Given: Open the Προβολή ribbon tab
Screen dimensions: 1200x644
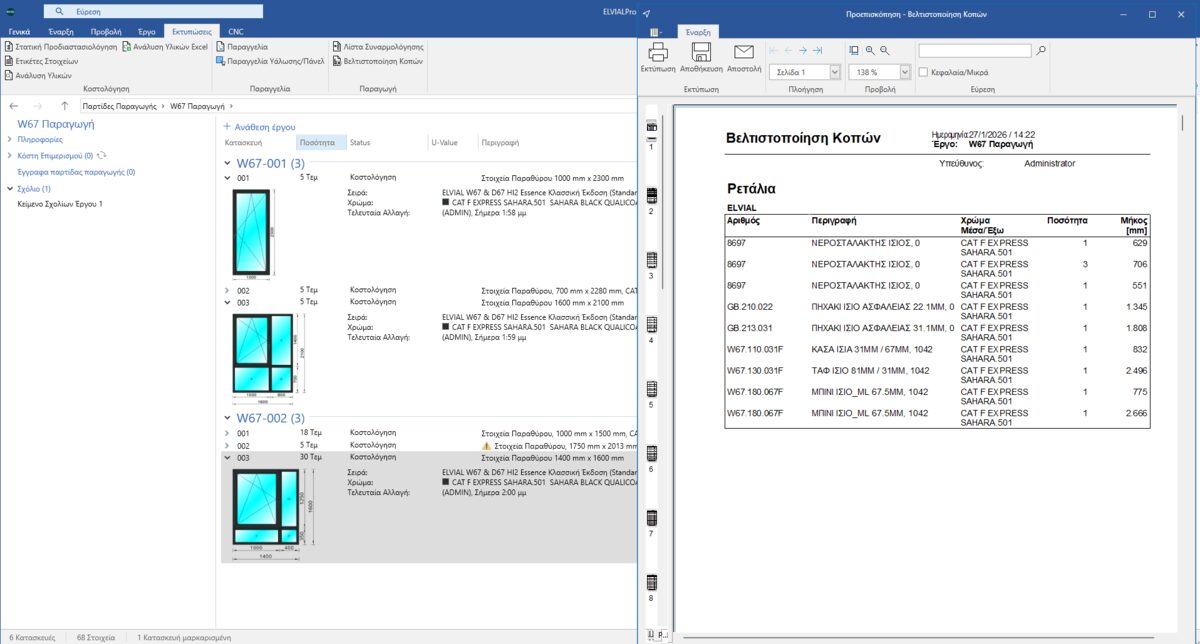Looking at the screenshot, I should 106,32.
